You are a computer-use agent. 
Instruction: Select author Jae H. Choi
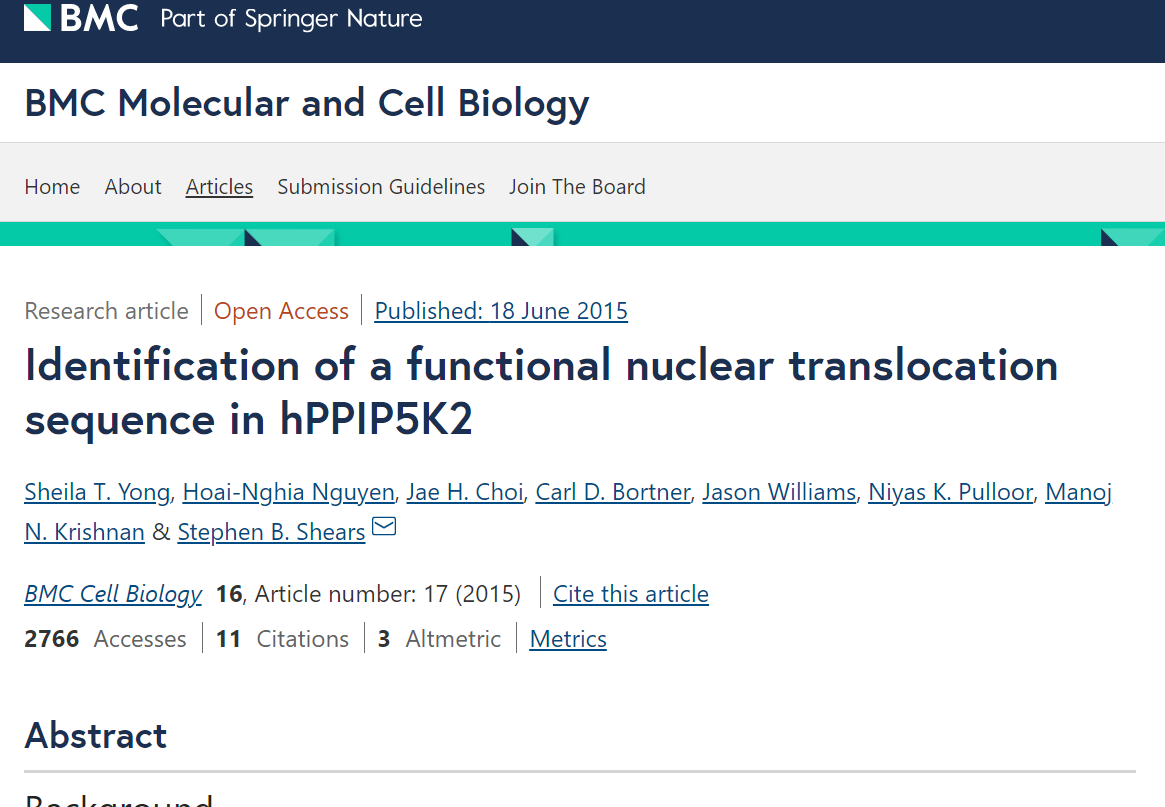click(465, 491)
